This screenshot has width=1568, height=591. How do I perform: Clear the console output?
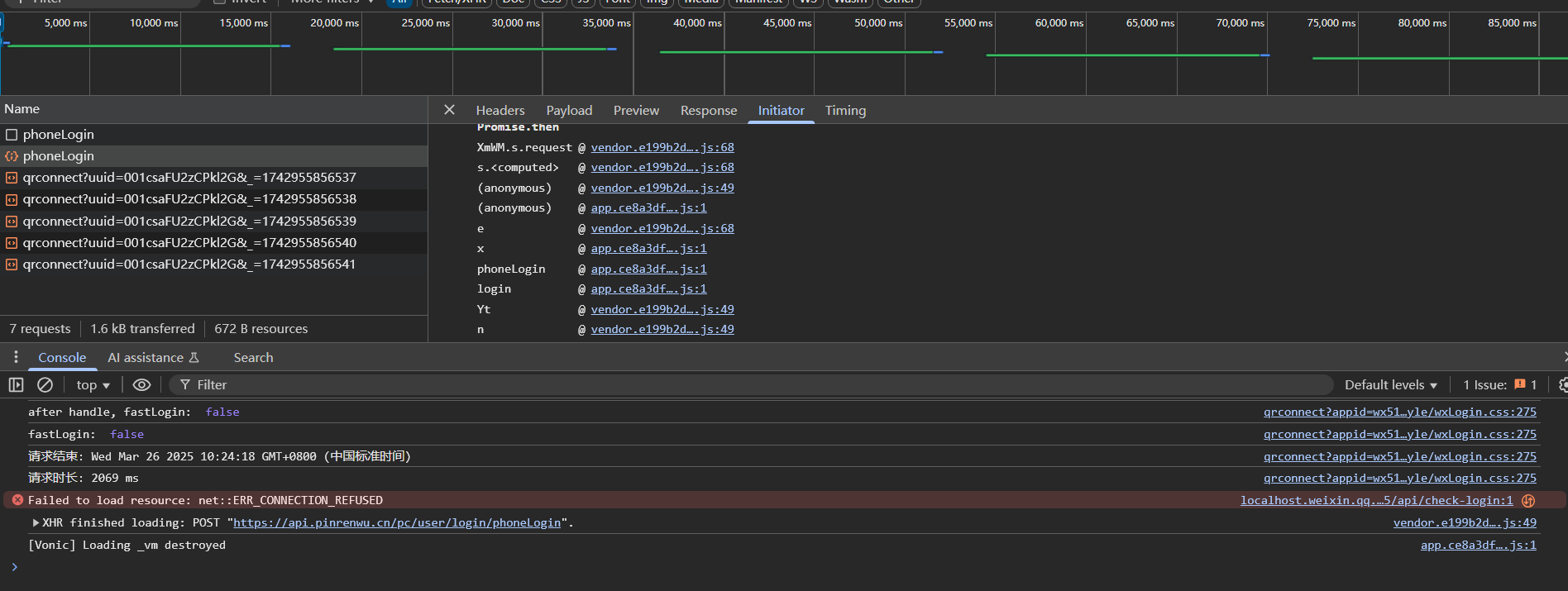click(45, 385)
